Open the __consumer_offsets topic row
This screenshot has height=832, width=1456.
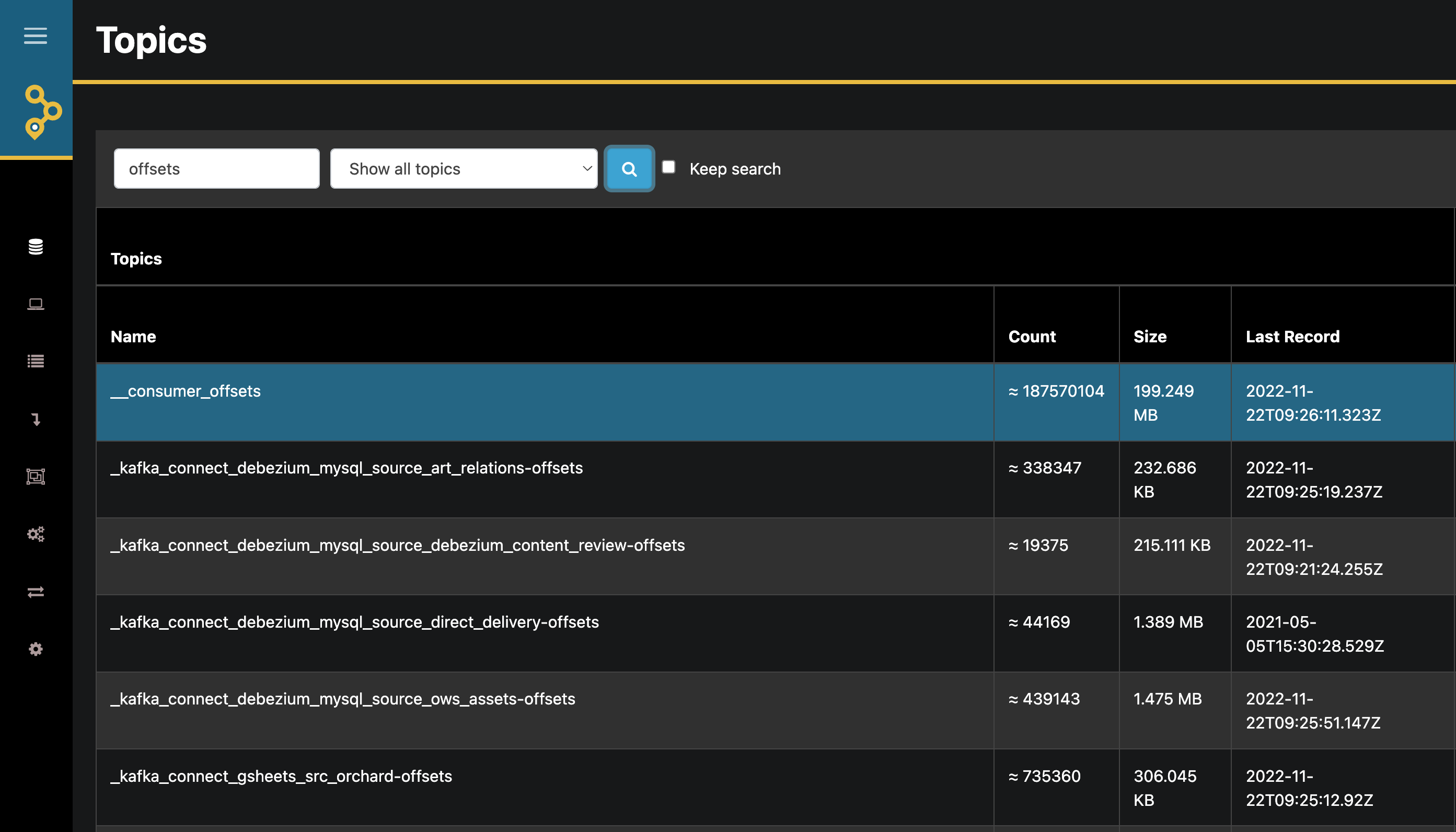pos(775,403)
